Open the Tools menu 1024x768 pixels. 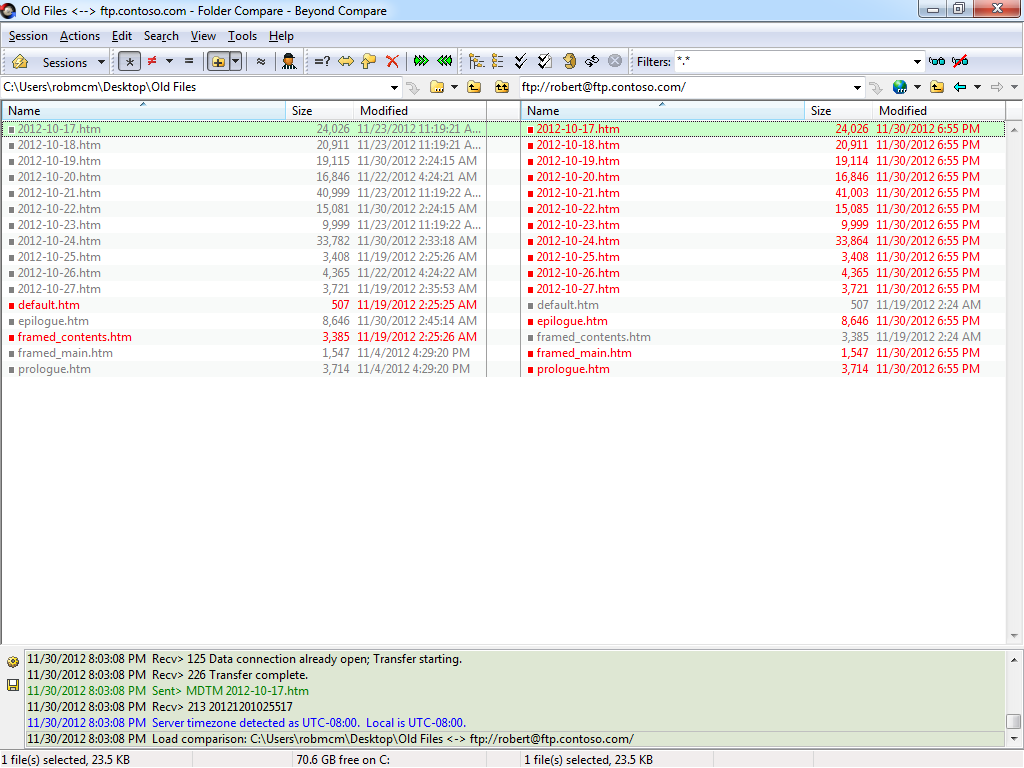pyautogui.click(x=242, y=36)
